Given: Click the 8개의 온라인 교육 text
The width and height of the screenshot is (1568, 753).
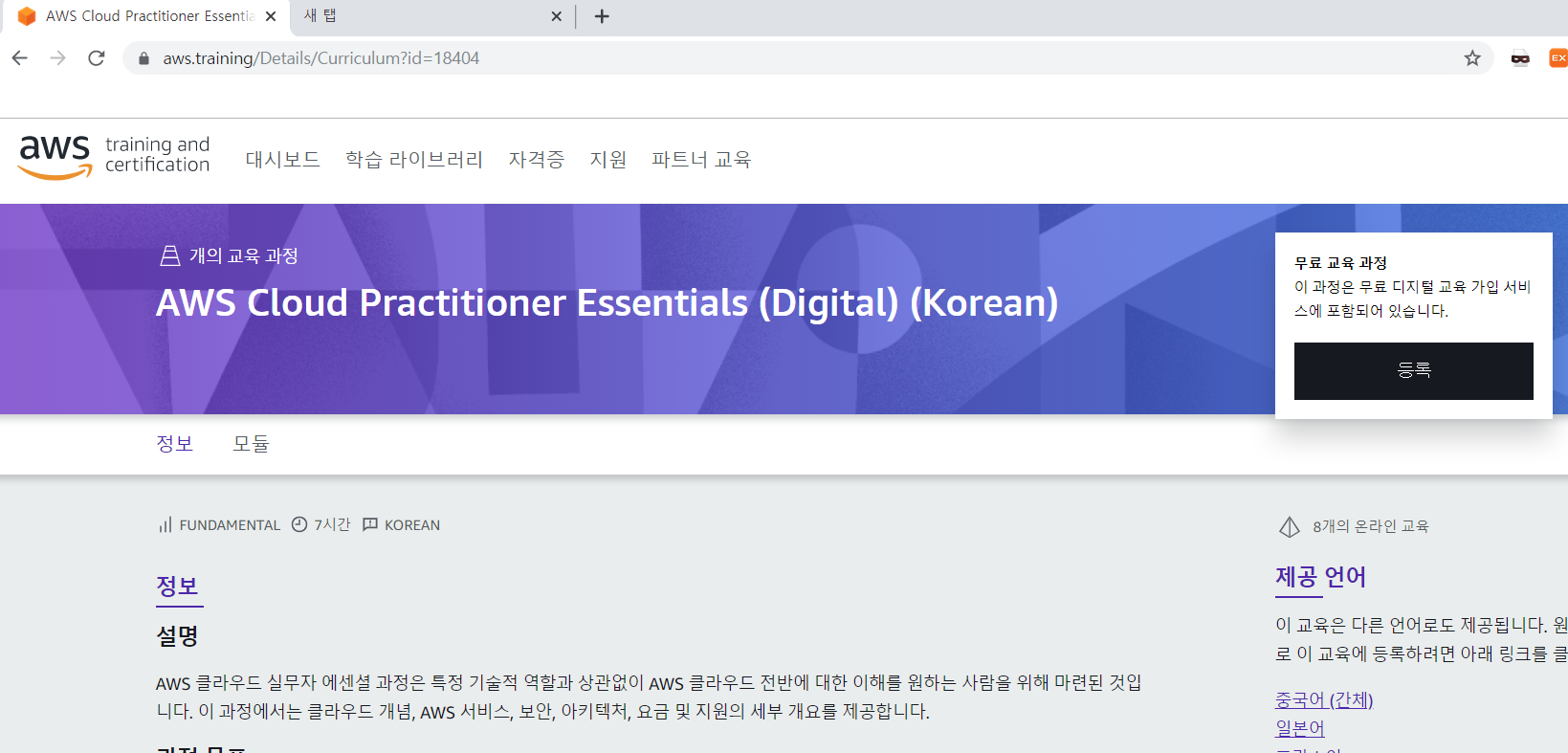Looking at the screenshot, I should tap(1370, 526).
